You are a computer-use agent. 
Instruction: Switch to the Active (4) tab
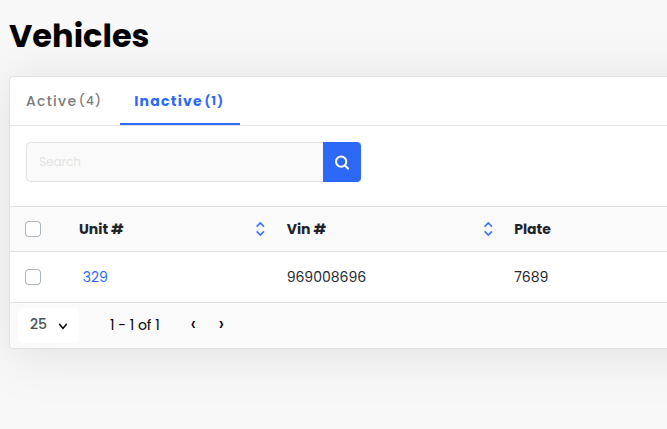tap(63, 101)
